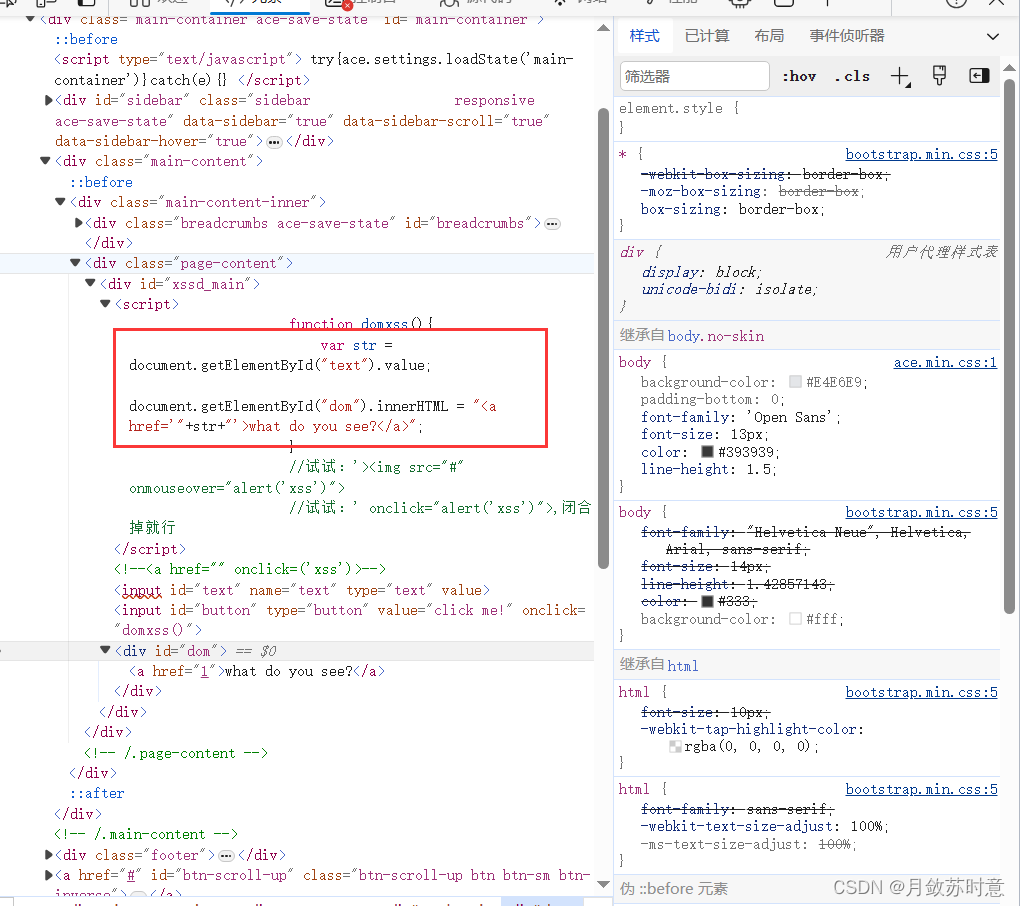Click the line-height: 1.5 declaration

[x=708, y=469]
